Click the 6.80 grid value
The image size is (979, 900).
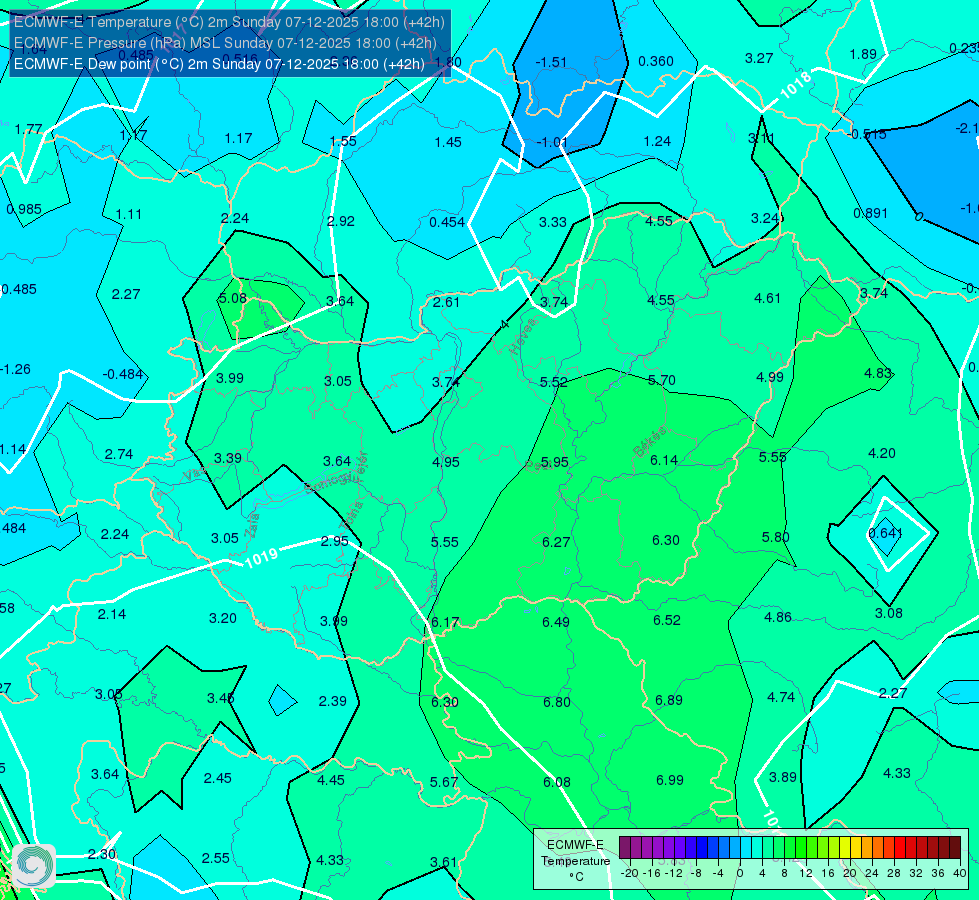pyautogui.click(x=556, y=702)
